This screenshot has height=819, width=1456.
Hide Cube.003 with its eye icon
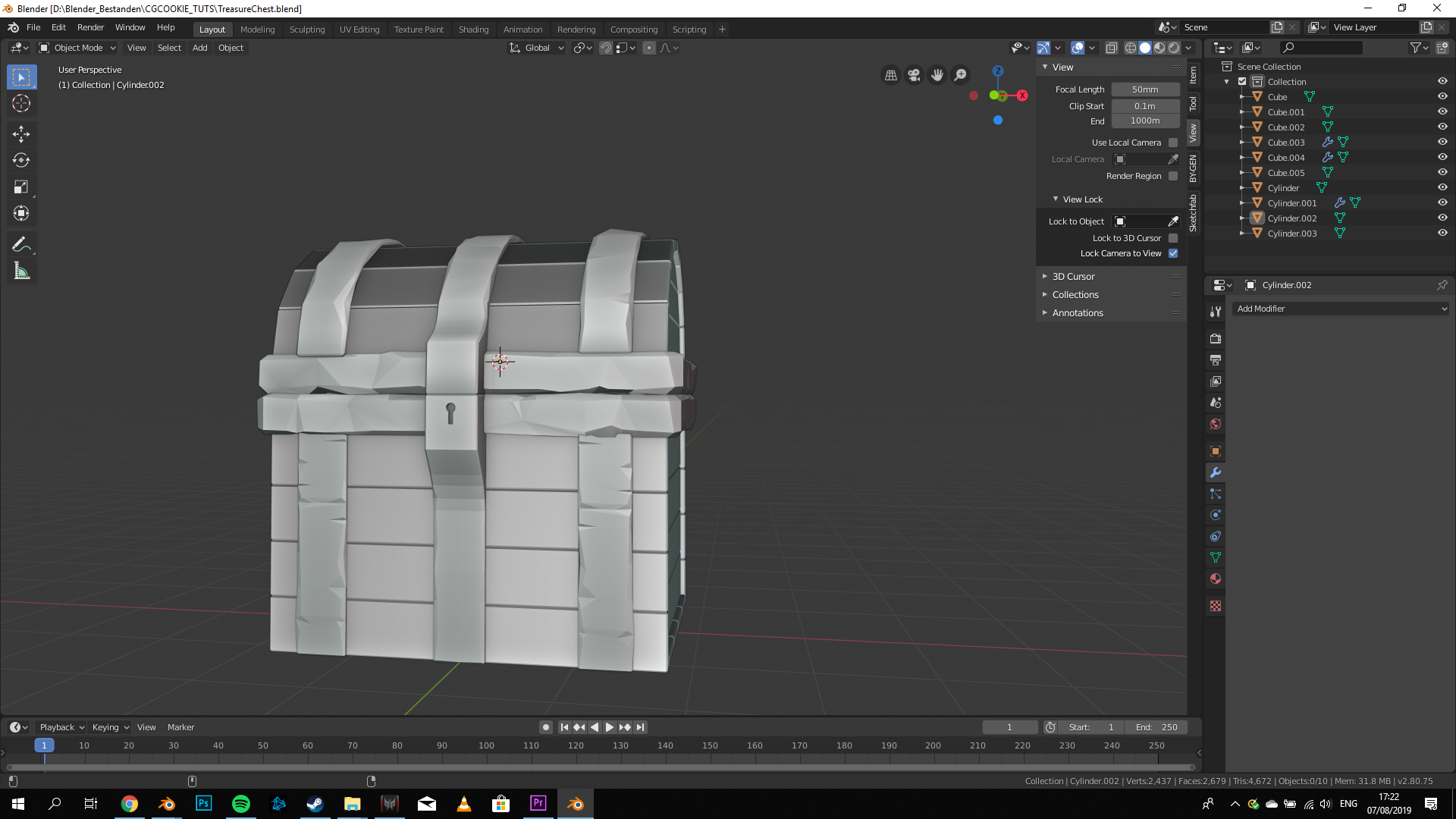(1442, 142)
